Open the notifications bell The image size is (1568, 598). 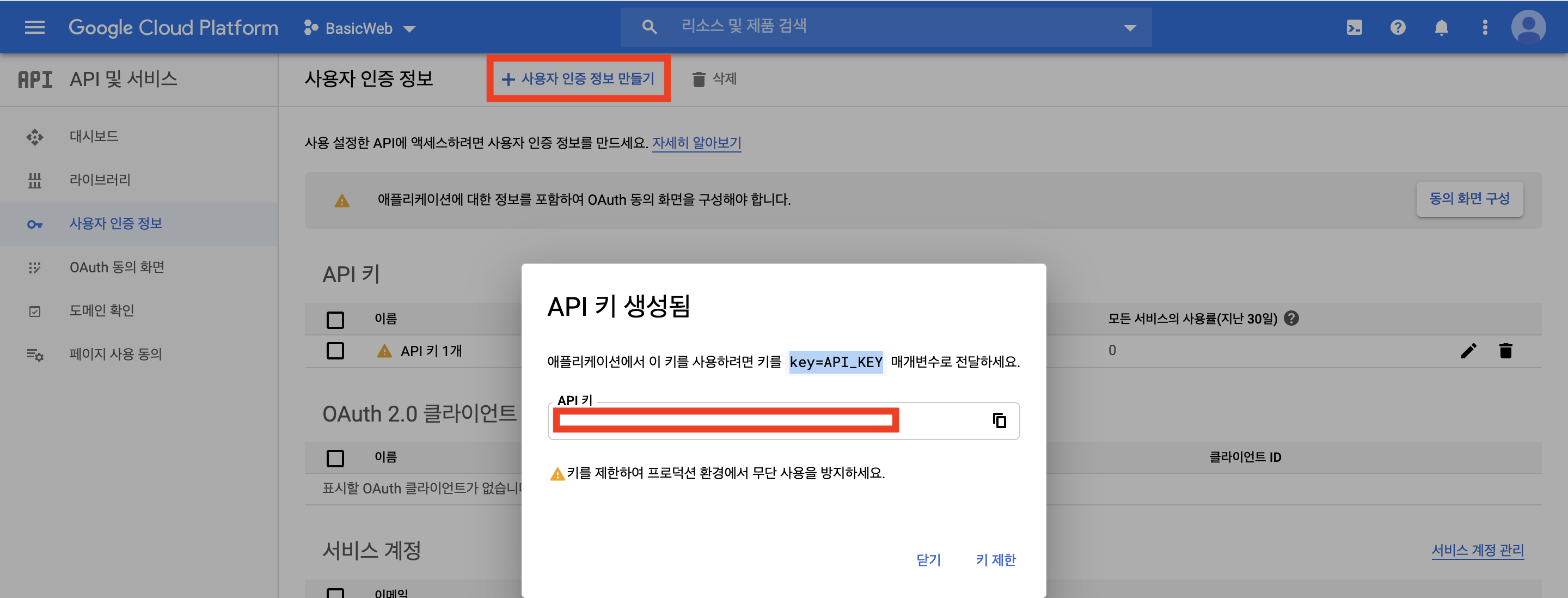click(x=1441, y=27)
